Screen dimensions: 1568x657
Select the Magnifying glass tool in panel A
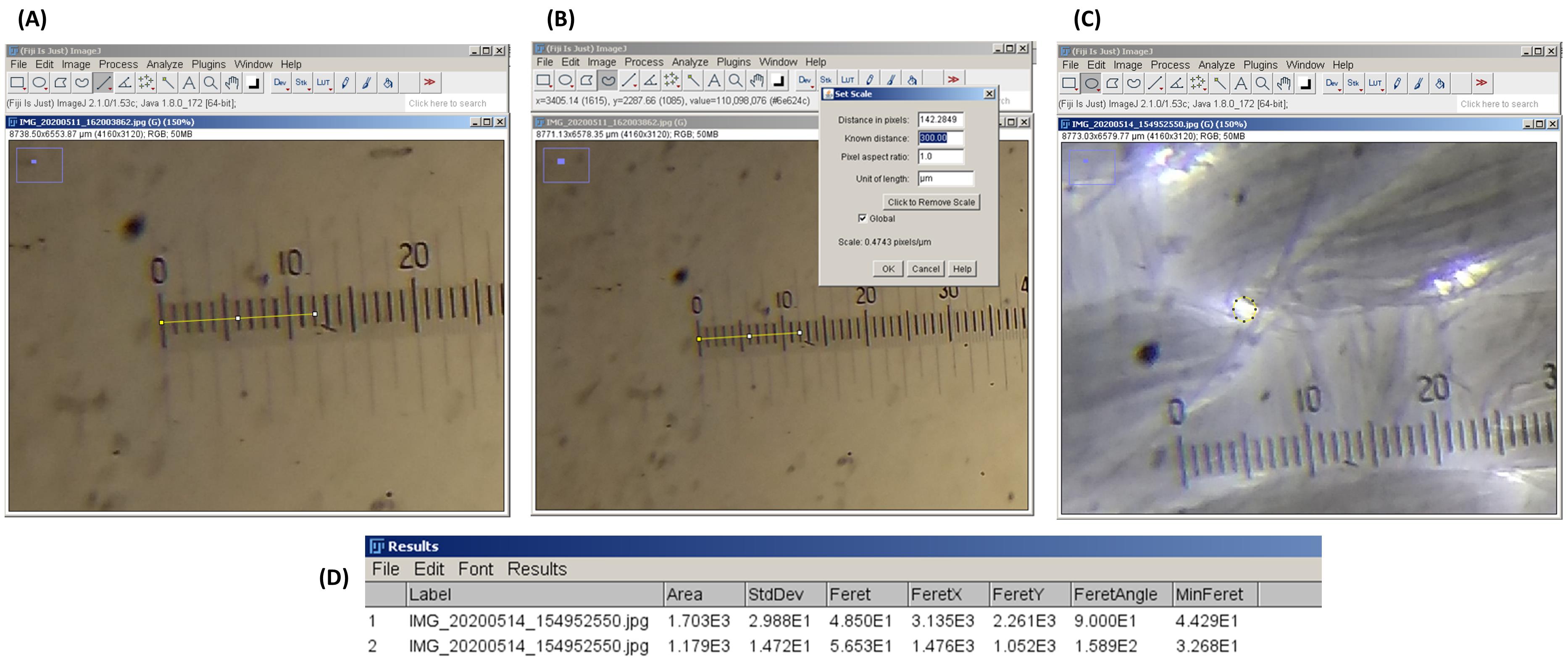210,83
